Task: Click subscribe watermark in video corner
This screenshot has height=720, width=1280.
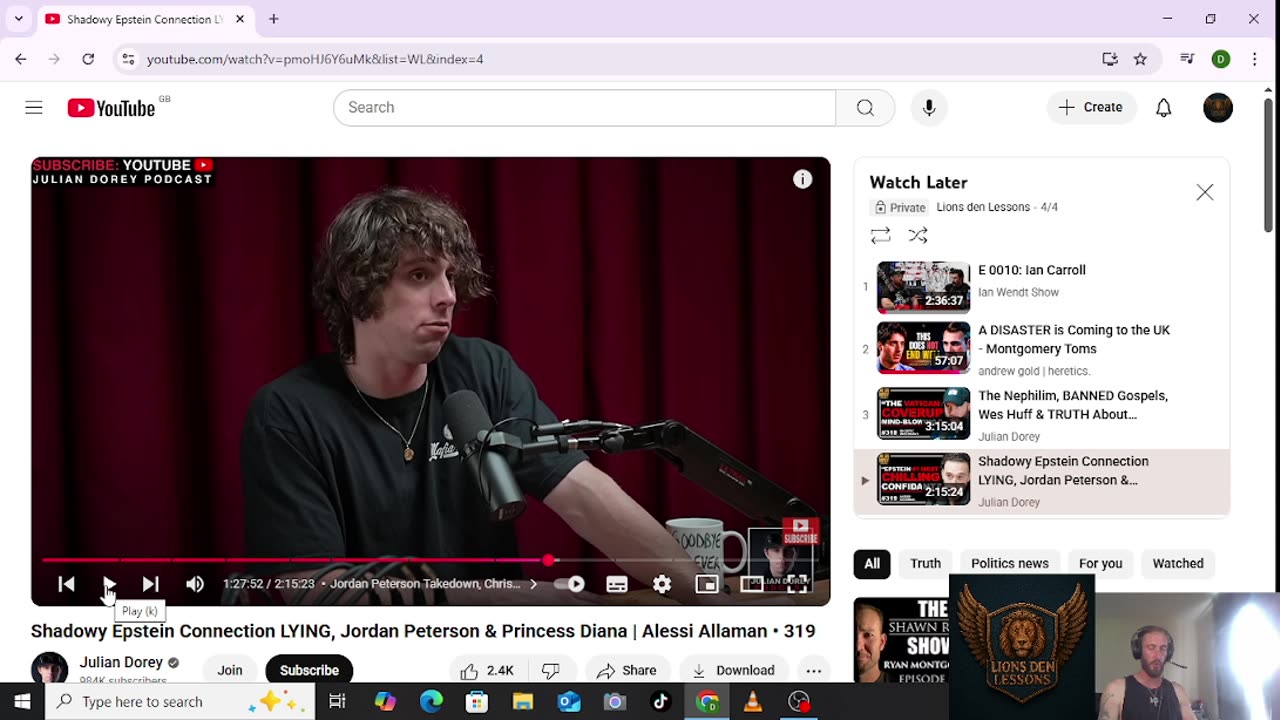Action: [x=782, y=560]
